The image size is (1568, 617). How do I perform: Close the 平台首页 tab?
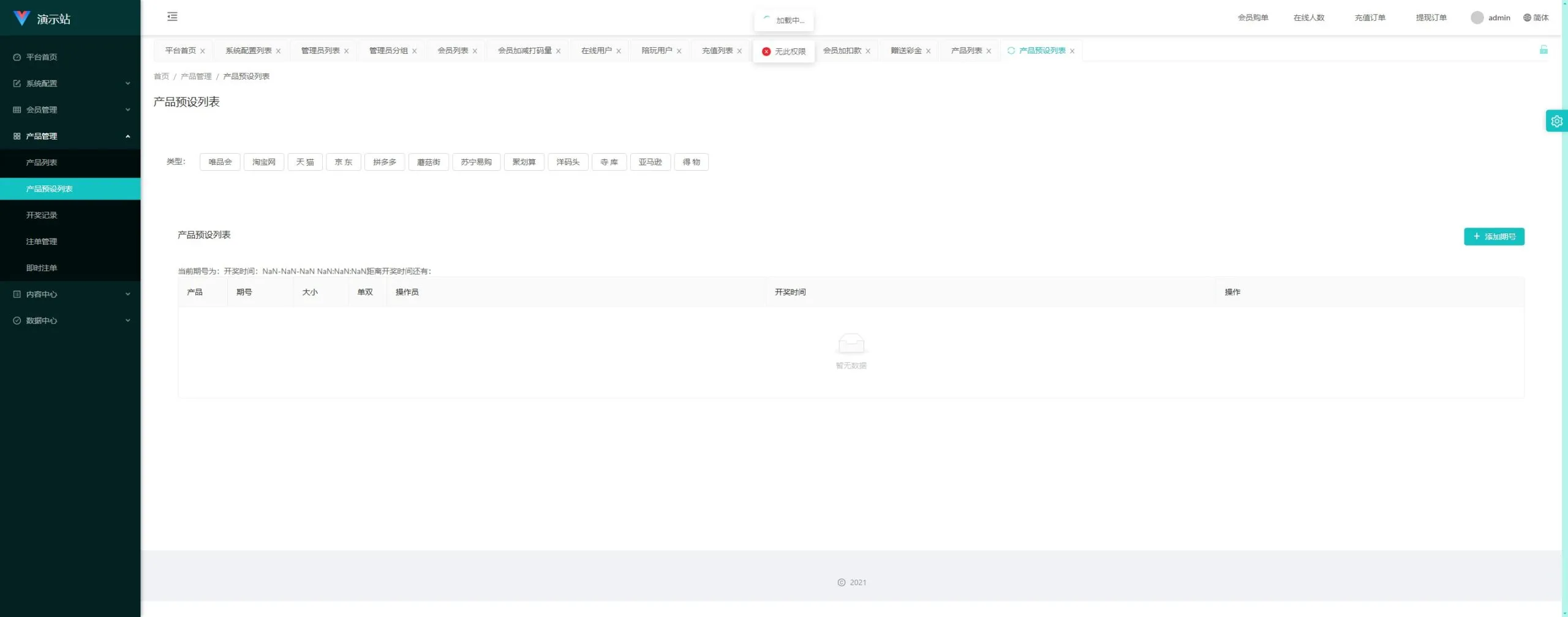click(202, 51)
